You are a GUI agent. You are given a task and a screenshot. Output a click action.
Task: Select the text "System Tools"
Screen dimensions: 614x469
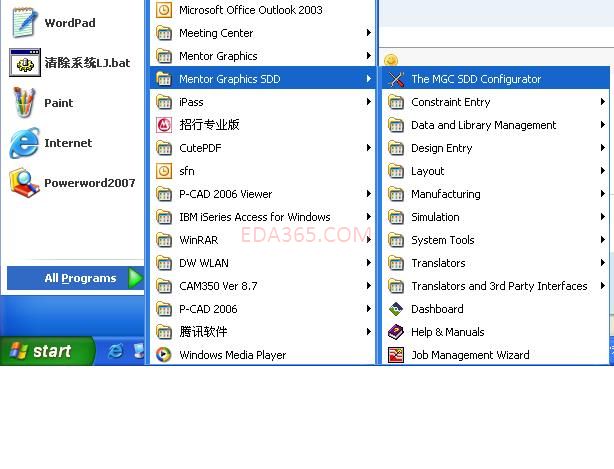(443, 240)
